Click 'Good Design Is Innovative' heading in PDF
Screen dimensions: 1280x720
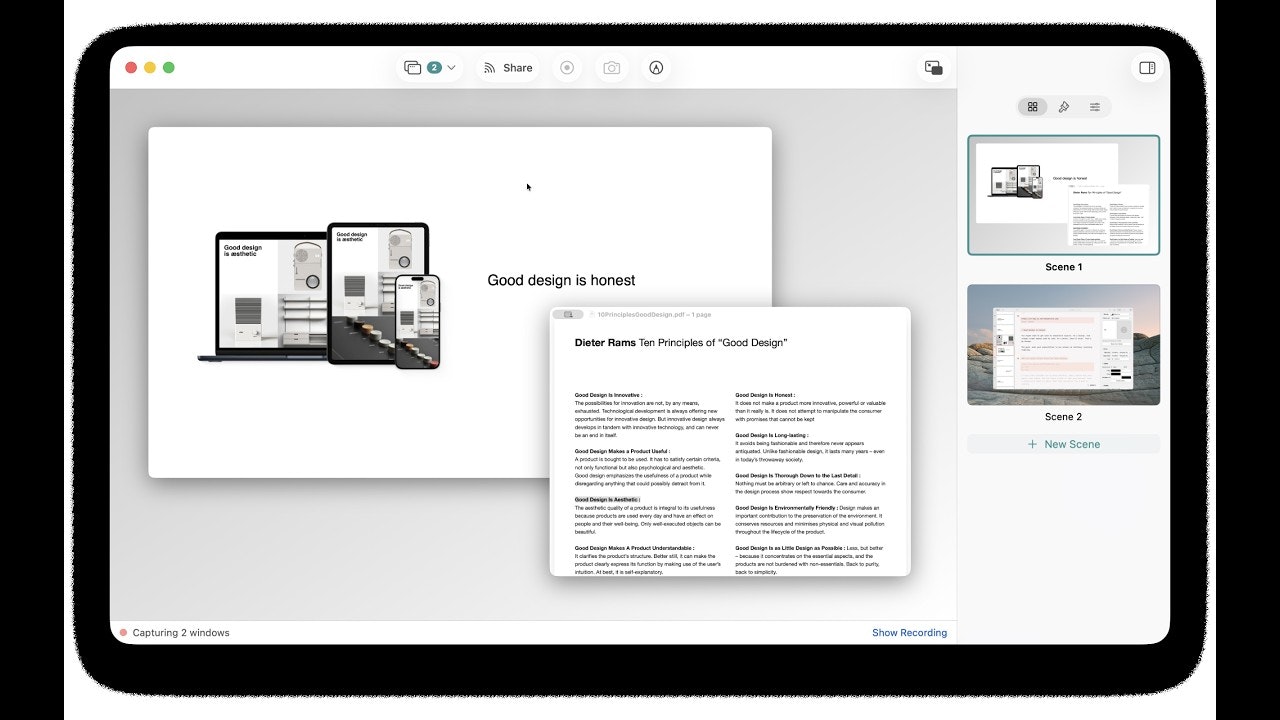(x=608, y=395)
